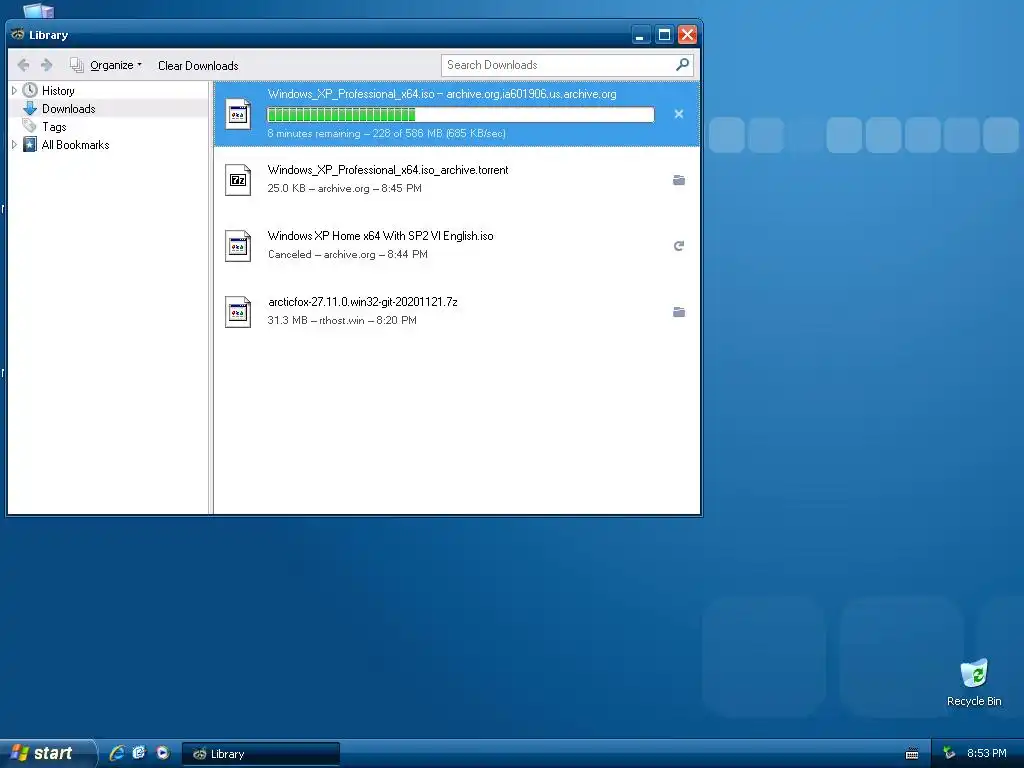Viewport: 1024px width, 768px height.
Task: Click the 8:53 PM taskbar clock
Action: 986,753
